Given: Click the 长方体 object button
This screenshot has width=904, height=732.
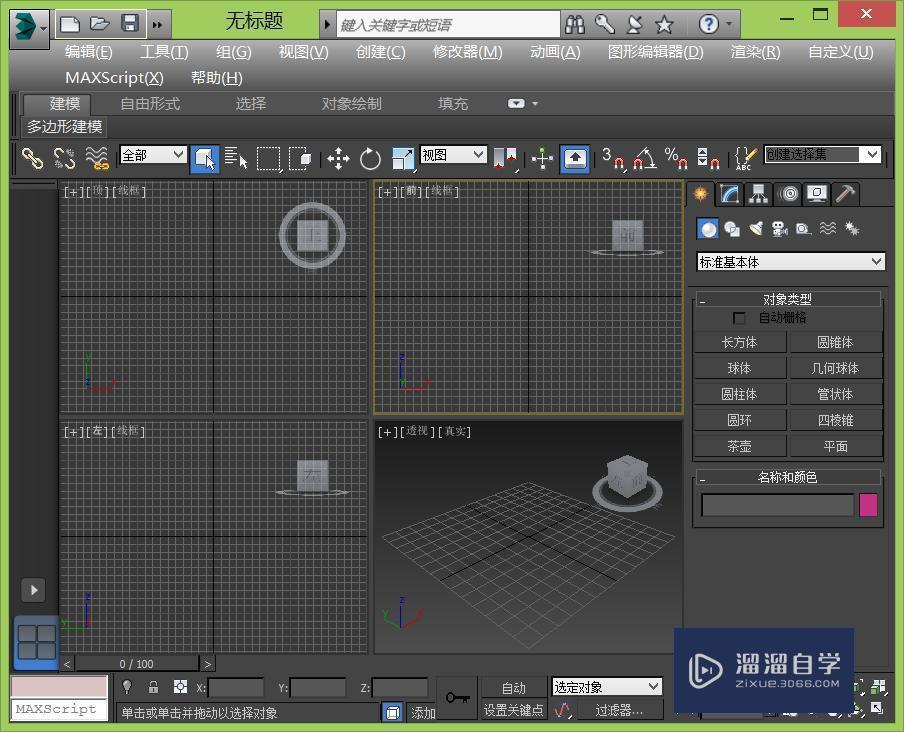Looking at the screenshot, I should 739,342.
